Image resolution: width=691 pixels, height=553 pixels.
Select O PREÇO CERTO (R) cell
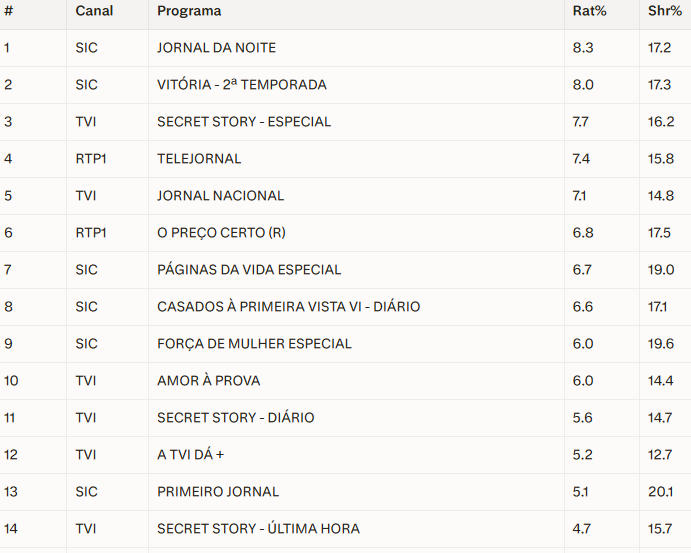click(x=221, y=233)
